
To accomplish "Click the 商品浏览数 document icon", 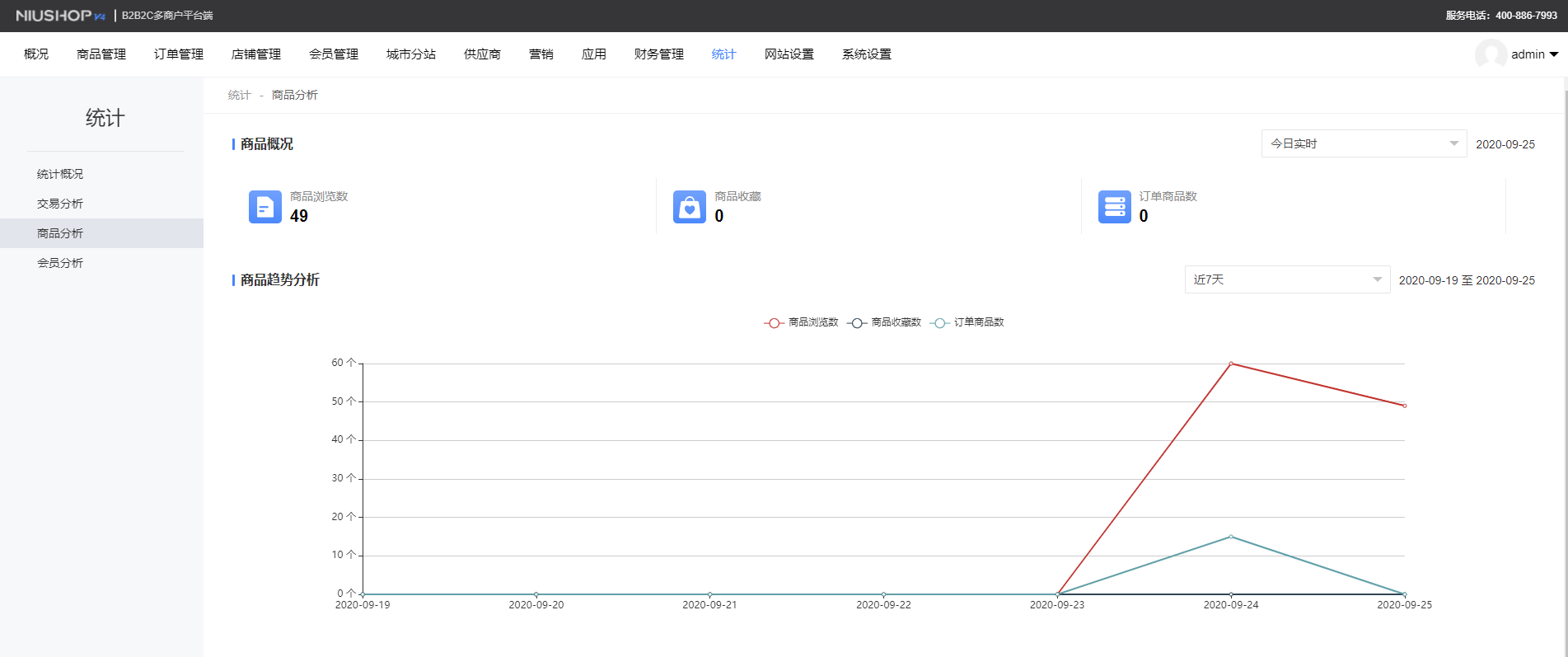I will [265, 207].
